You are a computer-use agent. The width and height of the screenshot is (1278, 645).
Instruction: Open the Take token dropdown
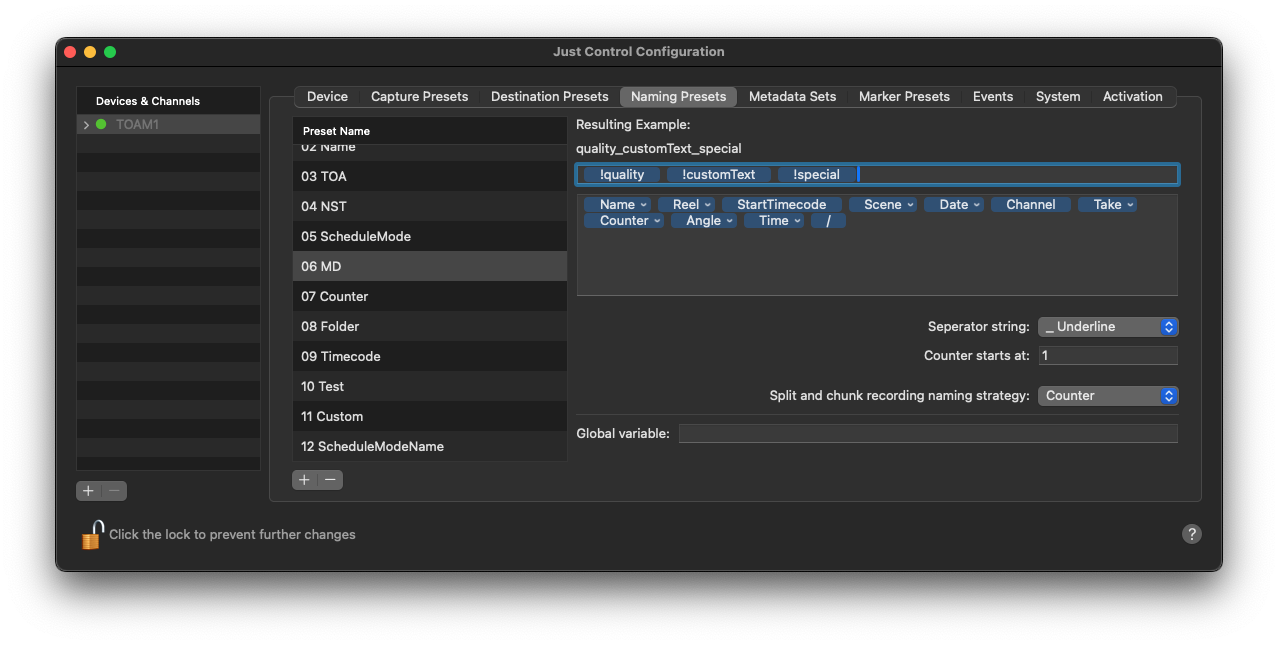1108,205
